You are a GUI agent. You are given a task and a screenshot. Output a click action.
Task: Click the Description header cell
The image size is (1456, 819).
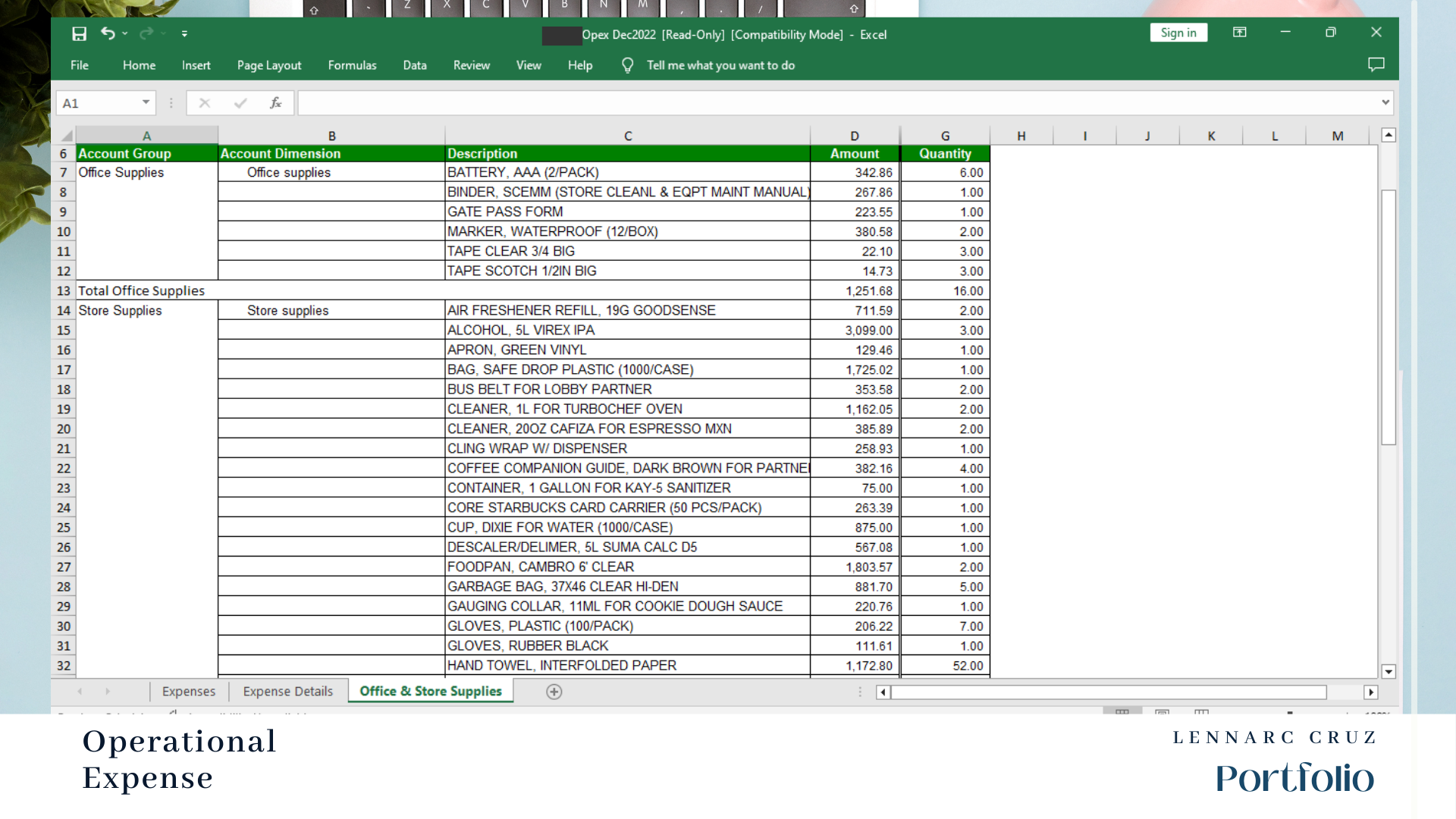[628, 153]
